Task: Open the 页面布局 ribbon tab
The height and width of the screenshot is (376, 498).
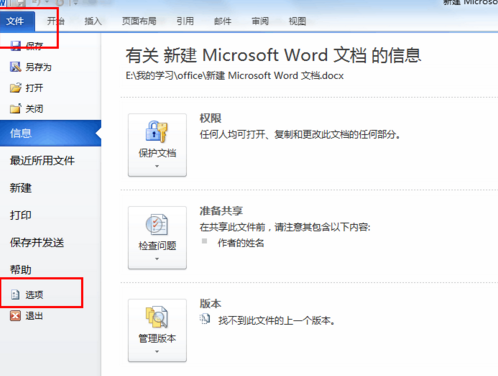Action: (x=139, y=21)
